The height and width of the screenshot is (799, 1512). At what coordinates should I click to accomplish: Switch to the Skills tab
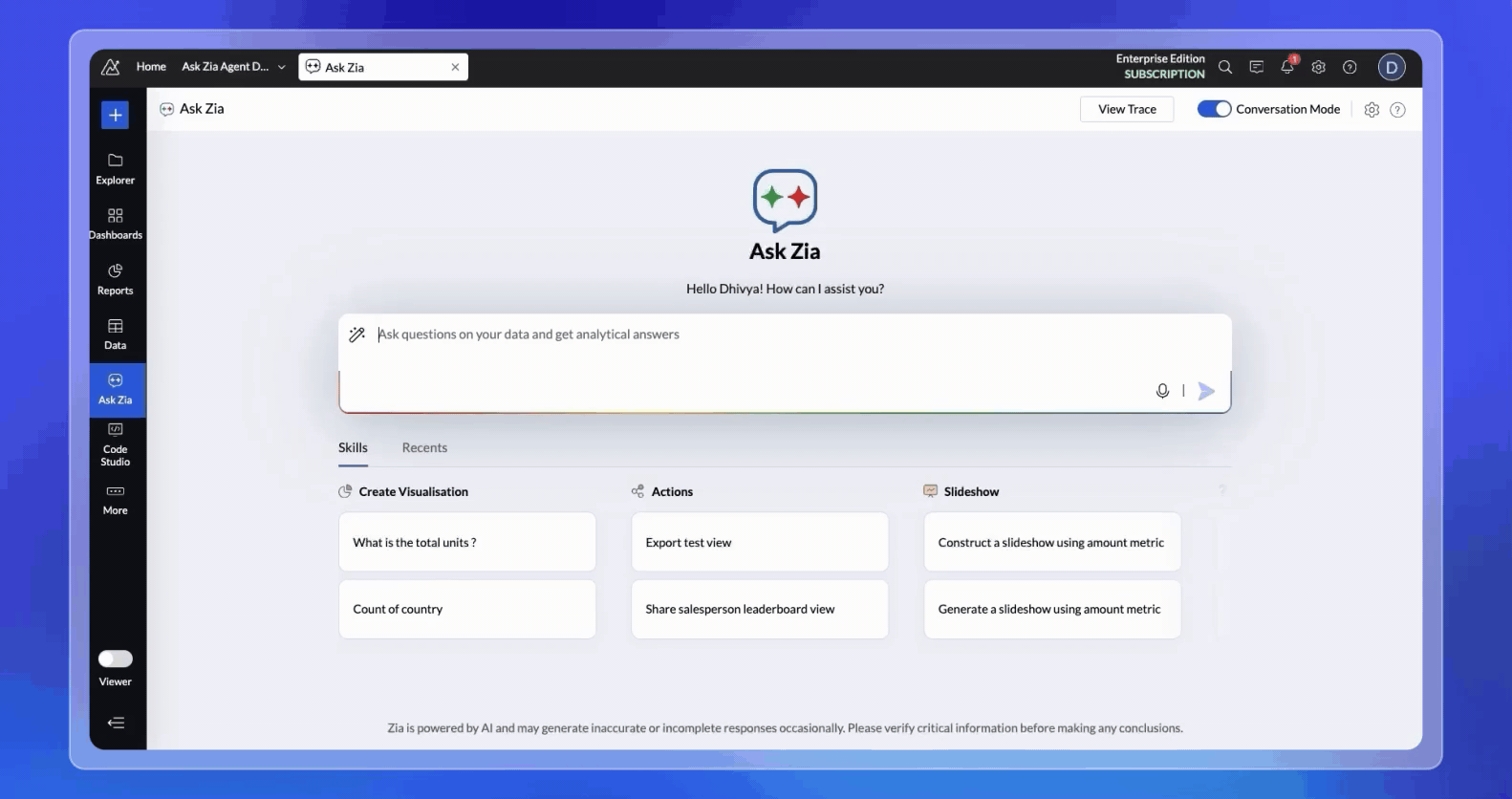tap(353, 447)
